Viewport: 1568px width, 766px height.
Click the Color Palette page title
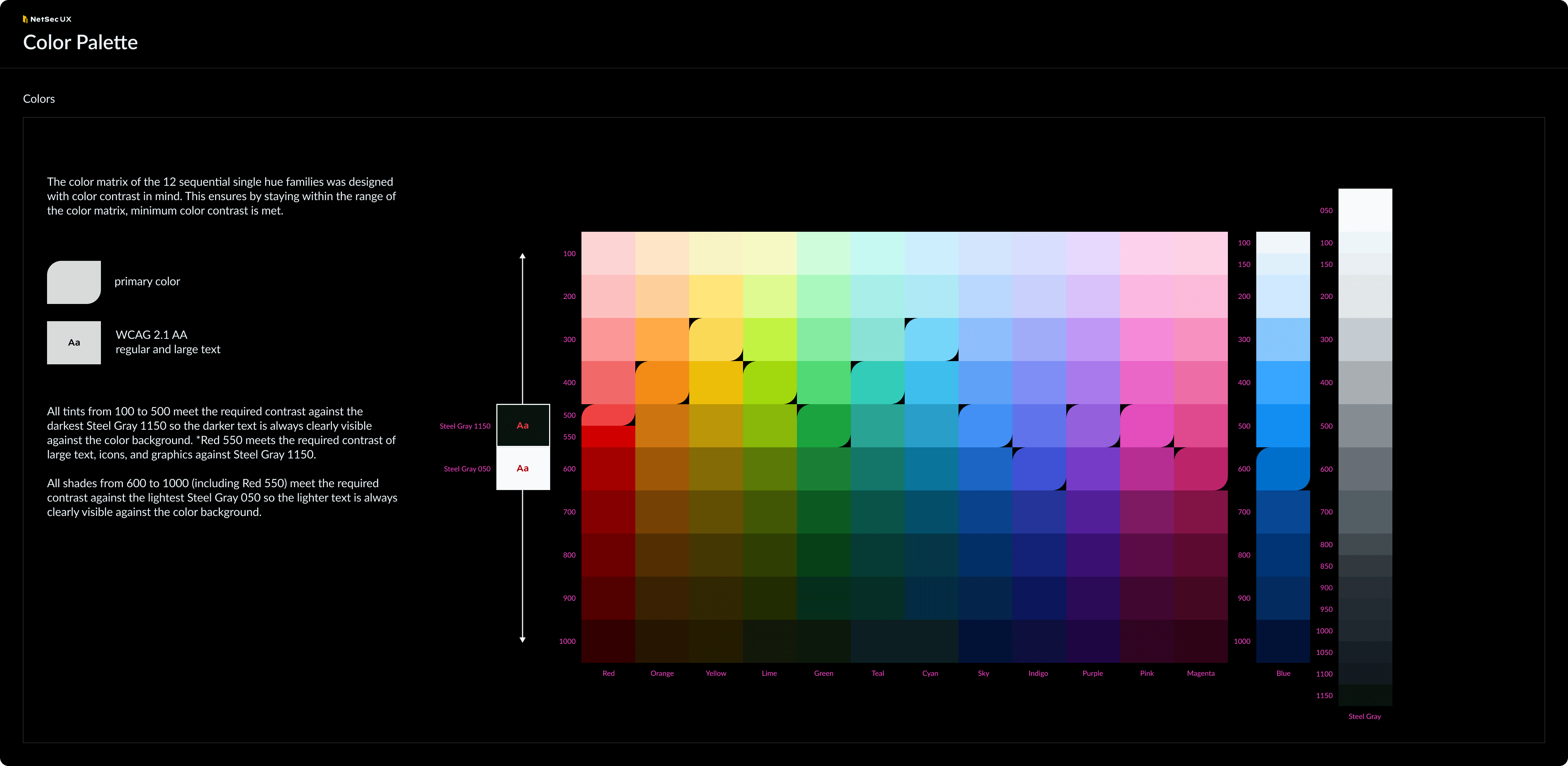tap(80, 43)
